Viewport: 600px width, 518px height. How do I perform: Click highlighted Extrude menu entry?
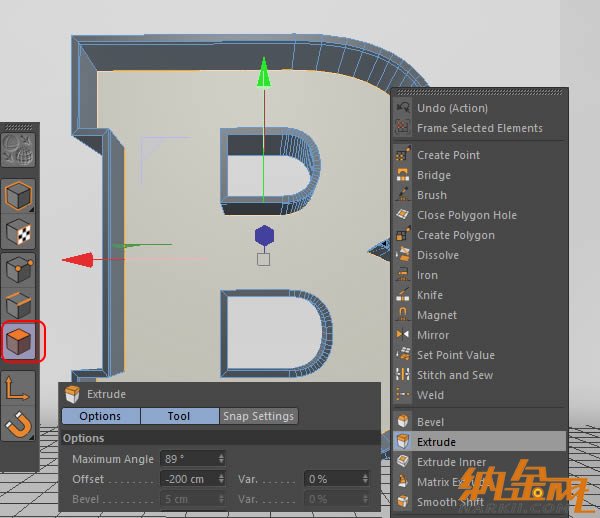click(479, 442)
